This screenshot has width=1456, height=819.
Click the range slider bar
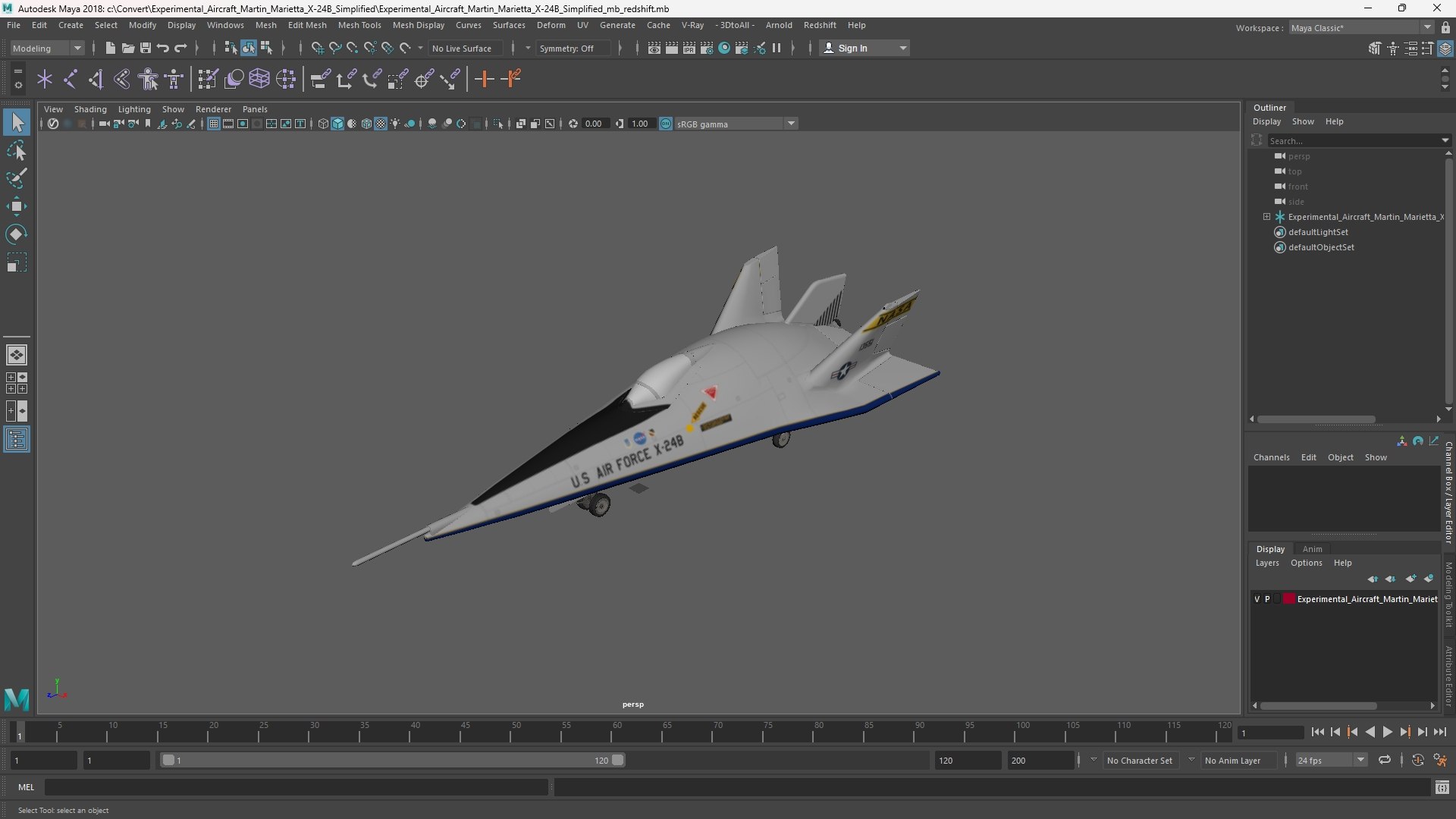[393, 760]
